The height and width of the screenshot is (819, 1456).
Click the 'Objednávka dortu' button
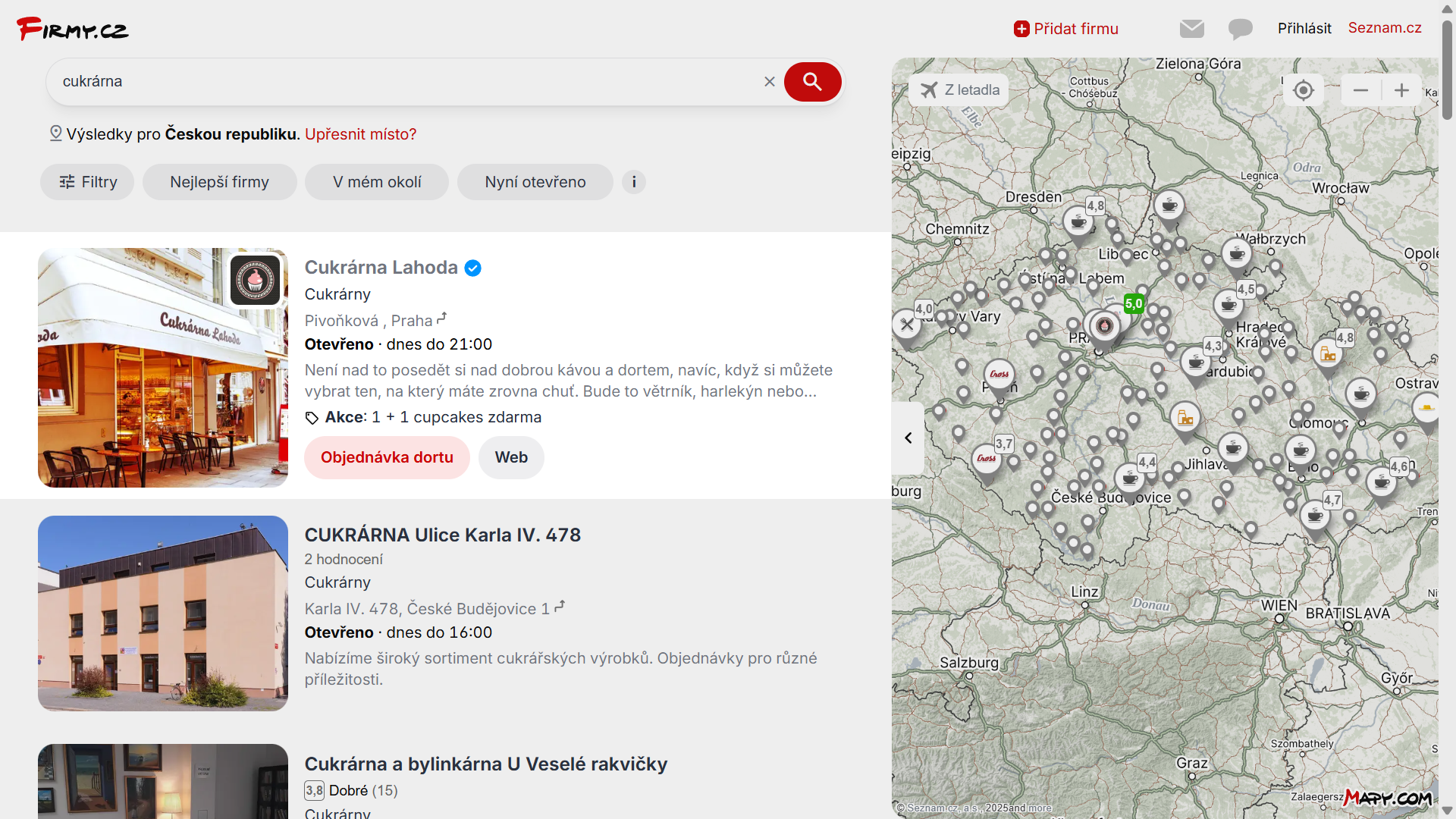[x=387, y=457]
